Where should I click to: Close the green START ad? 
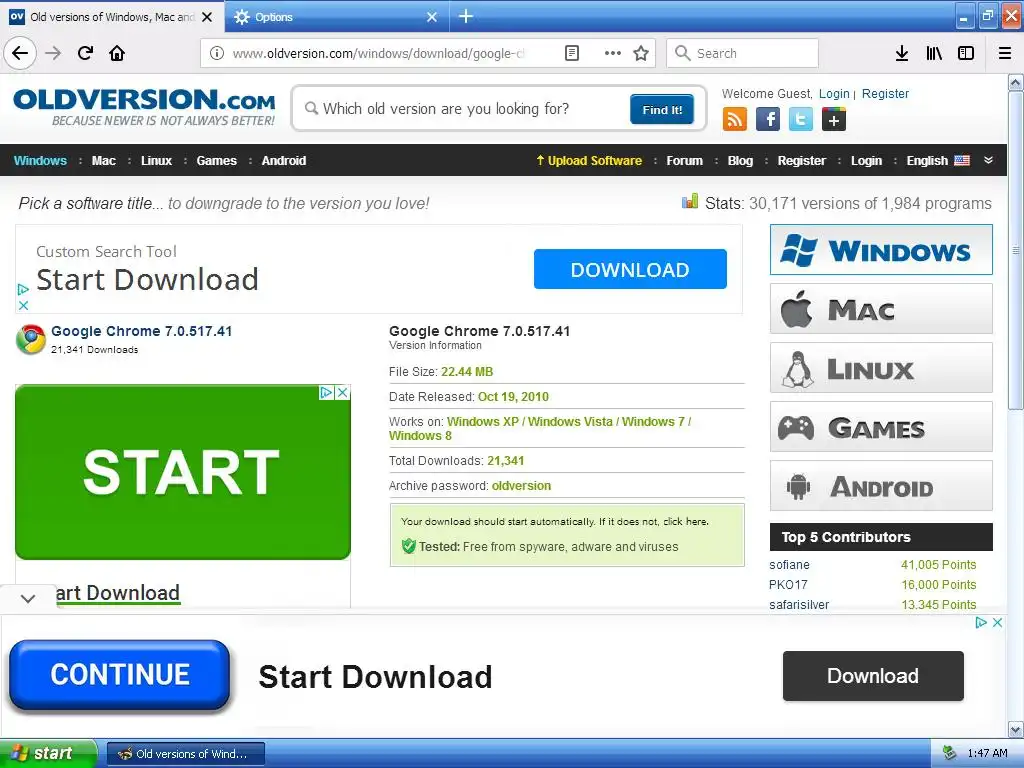(x=342, y=392)
